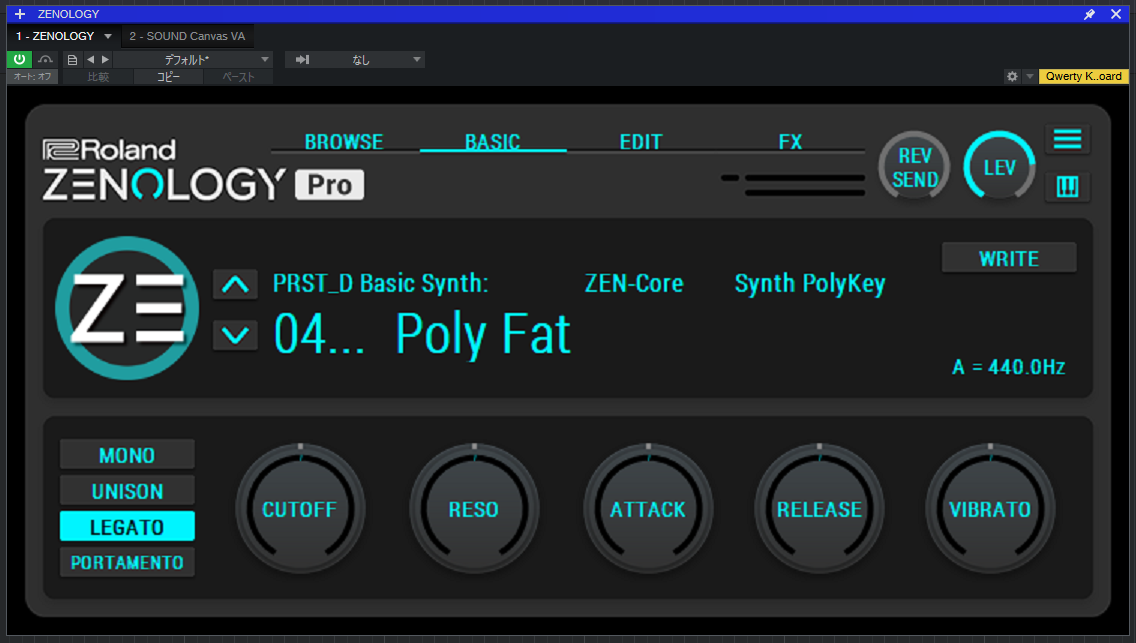Click the preset file document icon
This screenshot has width=1136, height=643.
coord(72,60)
